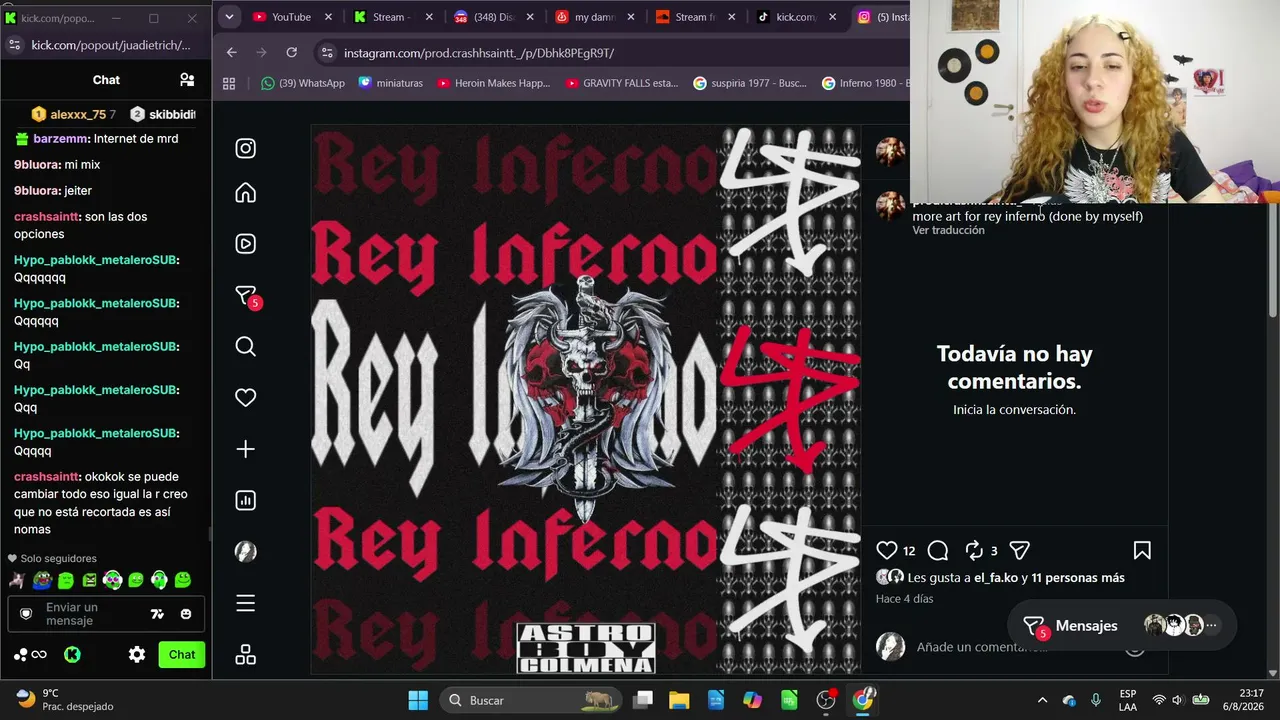Open 'GRAVITY FALLS' bookmark
The width and height of the screenshot is (1280, 720).
point(622,83)
